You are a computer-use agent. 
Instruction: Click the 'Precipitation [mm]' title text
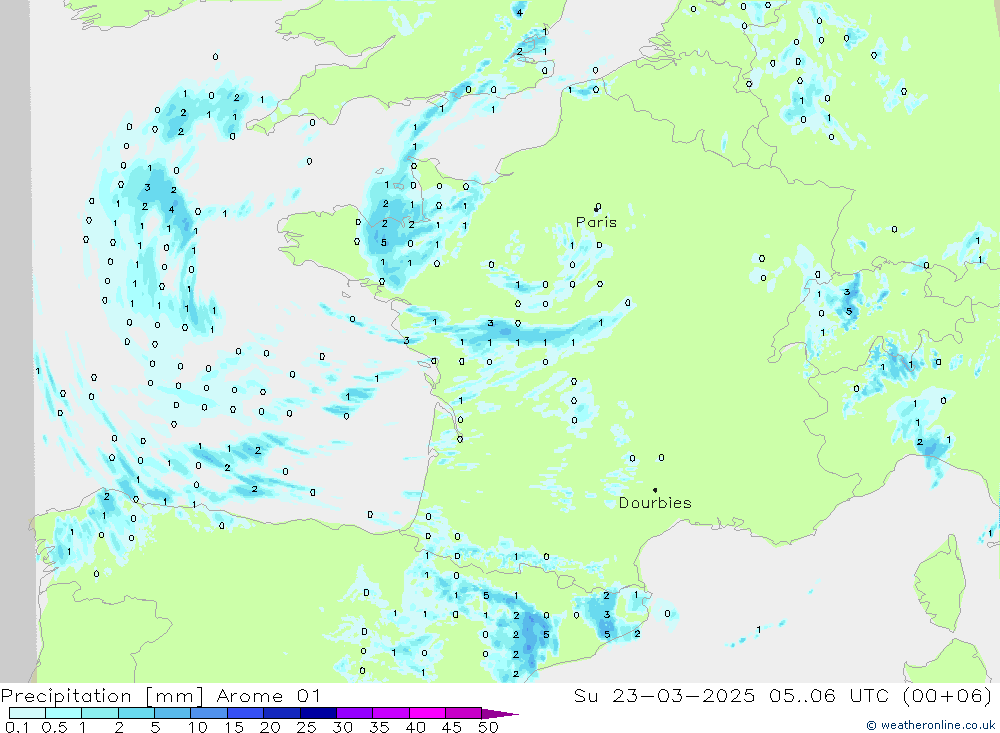coord(102,696)
